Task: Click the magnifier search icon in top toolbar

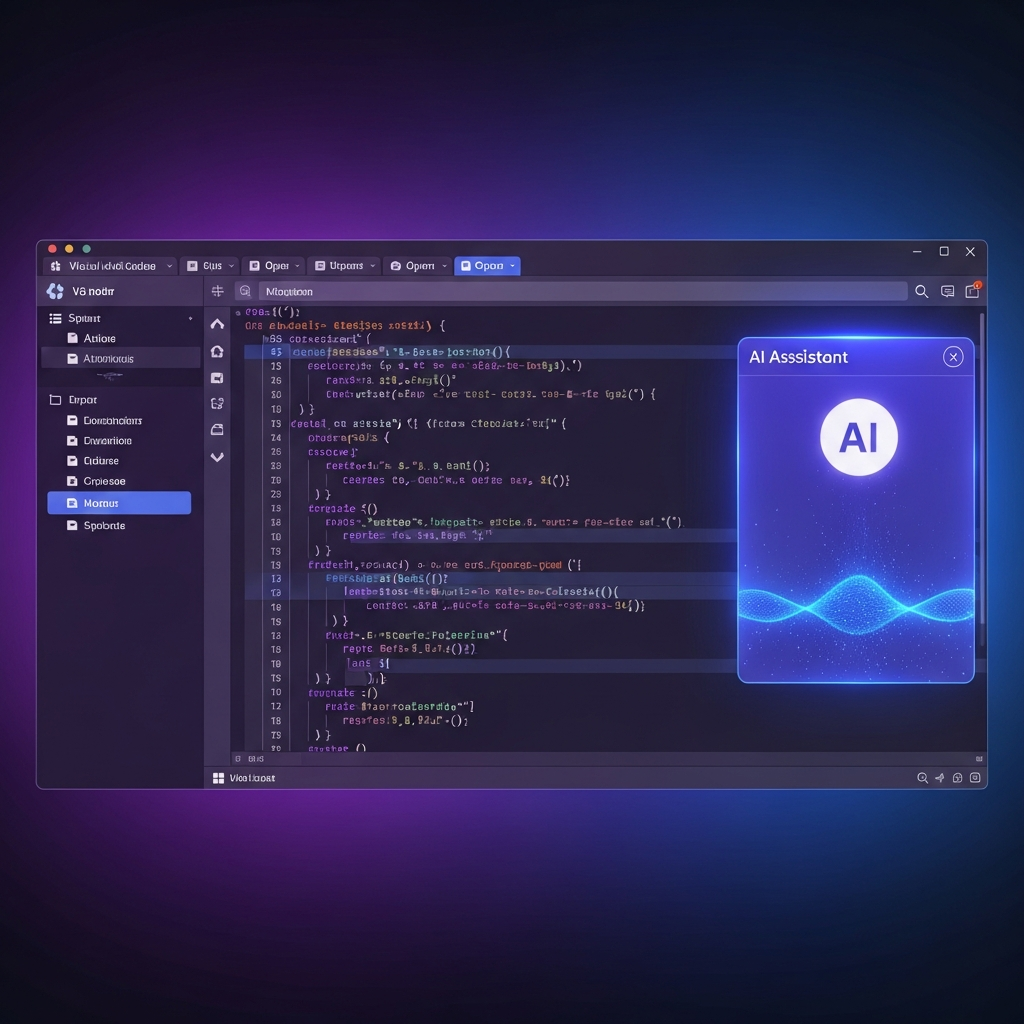Action: click(921, 291)
